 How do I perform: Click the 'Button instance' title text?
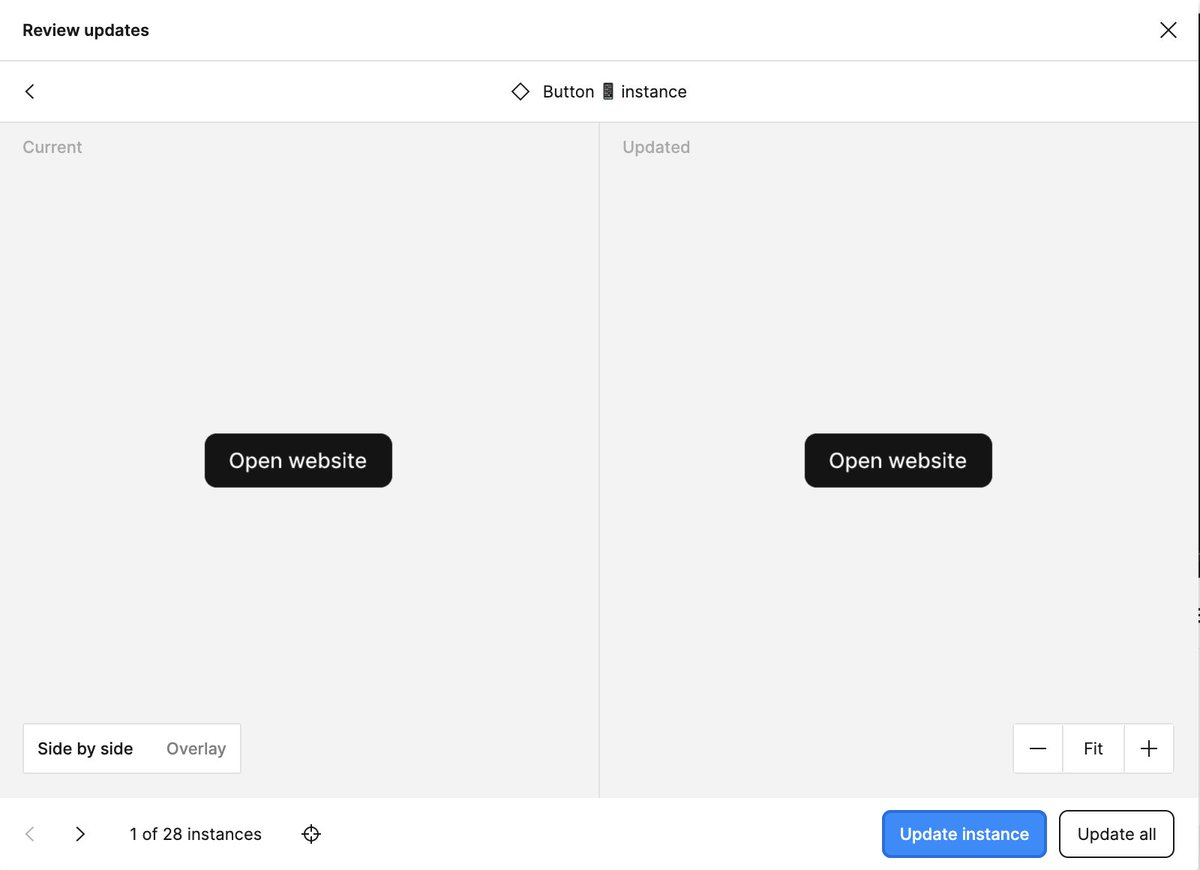click(615, 91)
